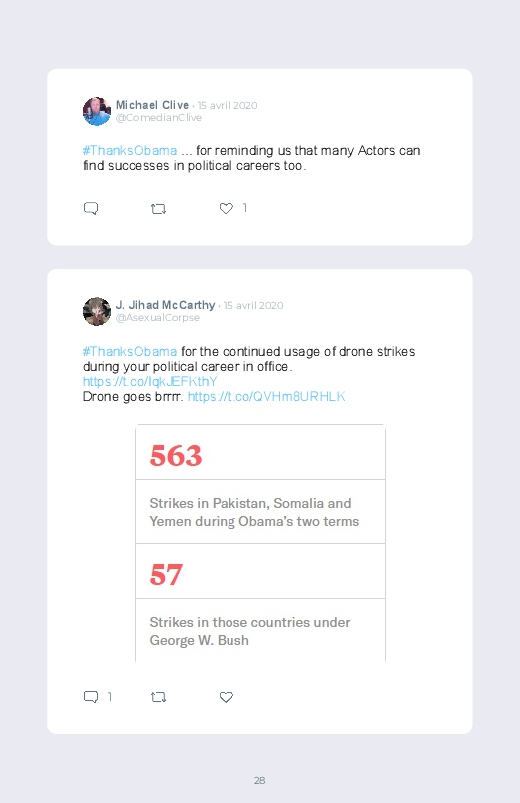
Task: Click the #ThanksObama hashtag in Michael Clive's tweet
Action: click(x=130, y=151)
